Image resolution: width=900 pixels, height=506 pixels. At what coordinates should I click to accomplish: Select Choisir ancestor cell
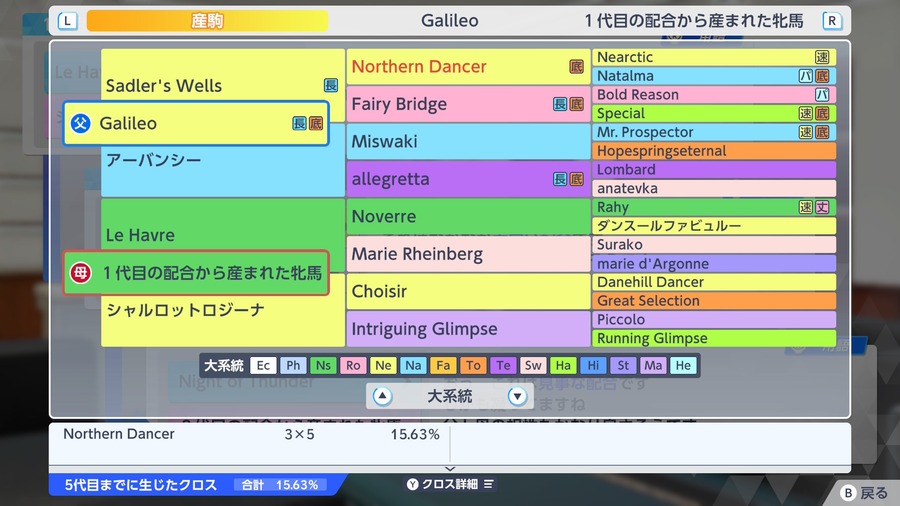[x=468, y=291]
